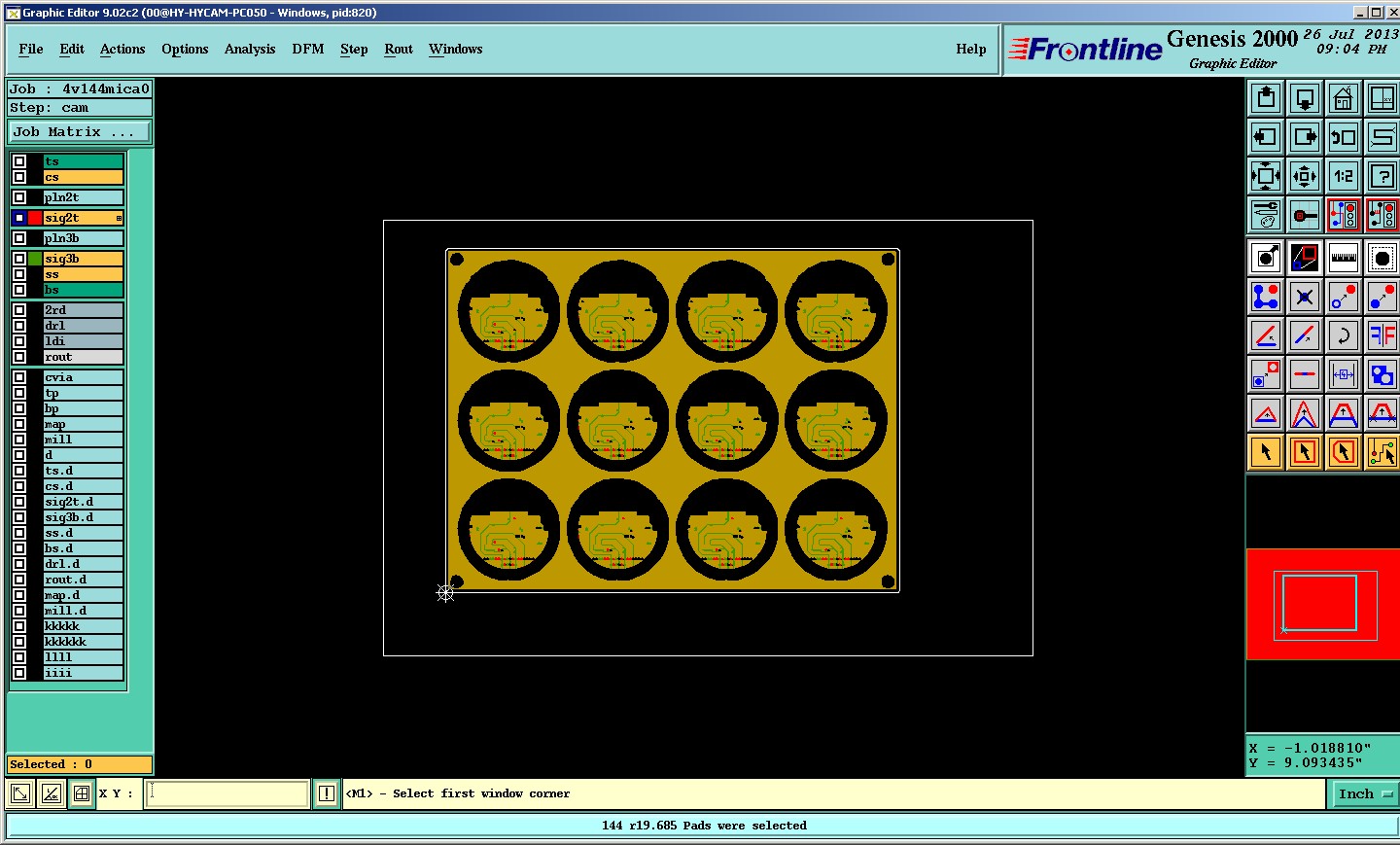Click the Job Matrix button
Image resolution: width=1400 pixels, height=845 pixels.
[80, 131]
